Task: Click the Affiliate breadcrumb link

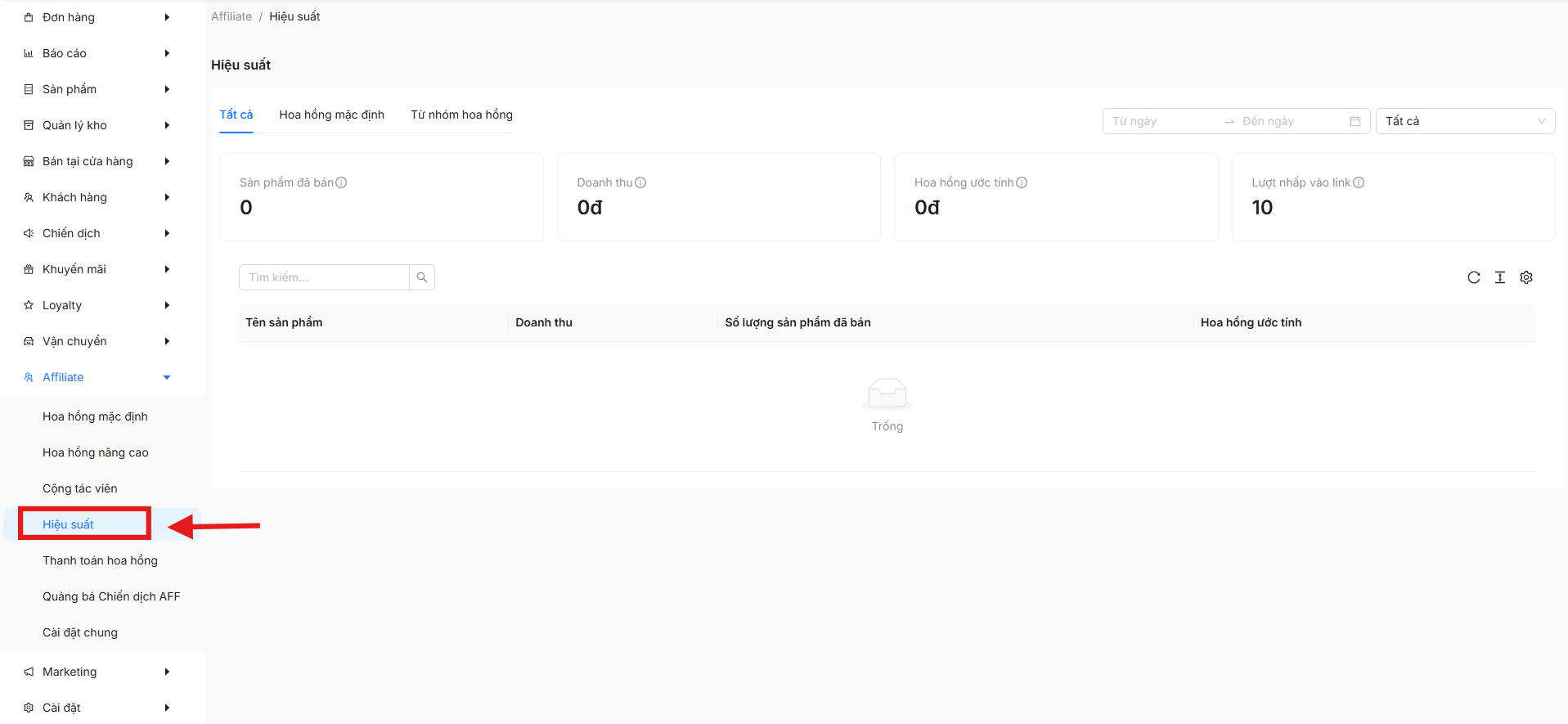Action: point(231,16)
